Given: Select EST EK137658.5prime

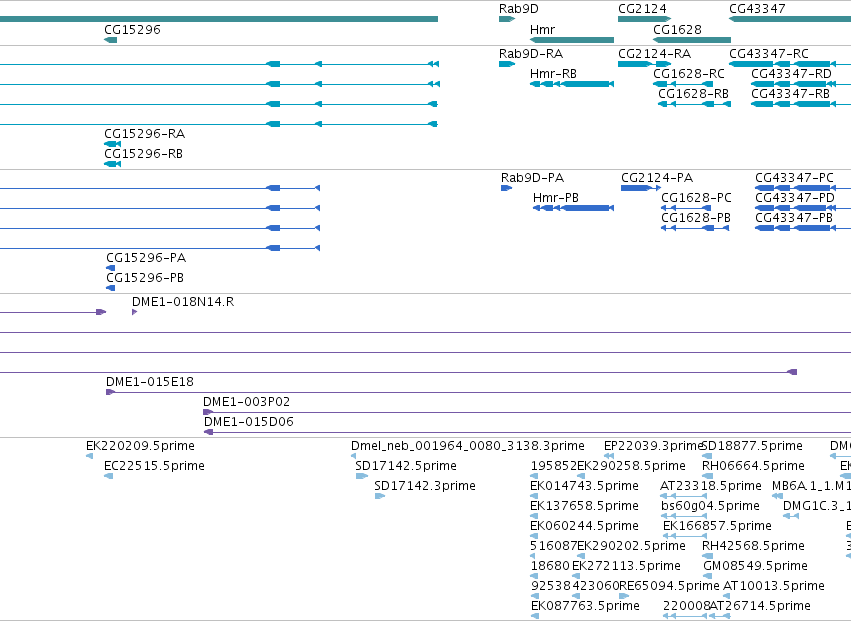Looking at the screenshot, I should tap(584, 506).
